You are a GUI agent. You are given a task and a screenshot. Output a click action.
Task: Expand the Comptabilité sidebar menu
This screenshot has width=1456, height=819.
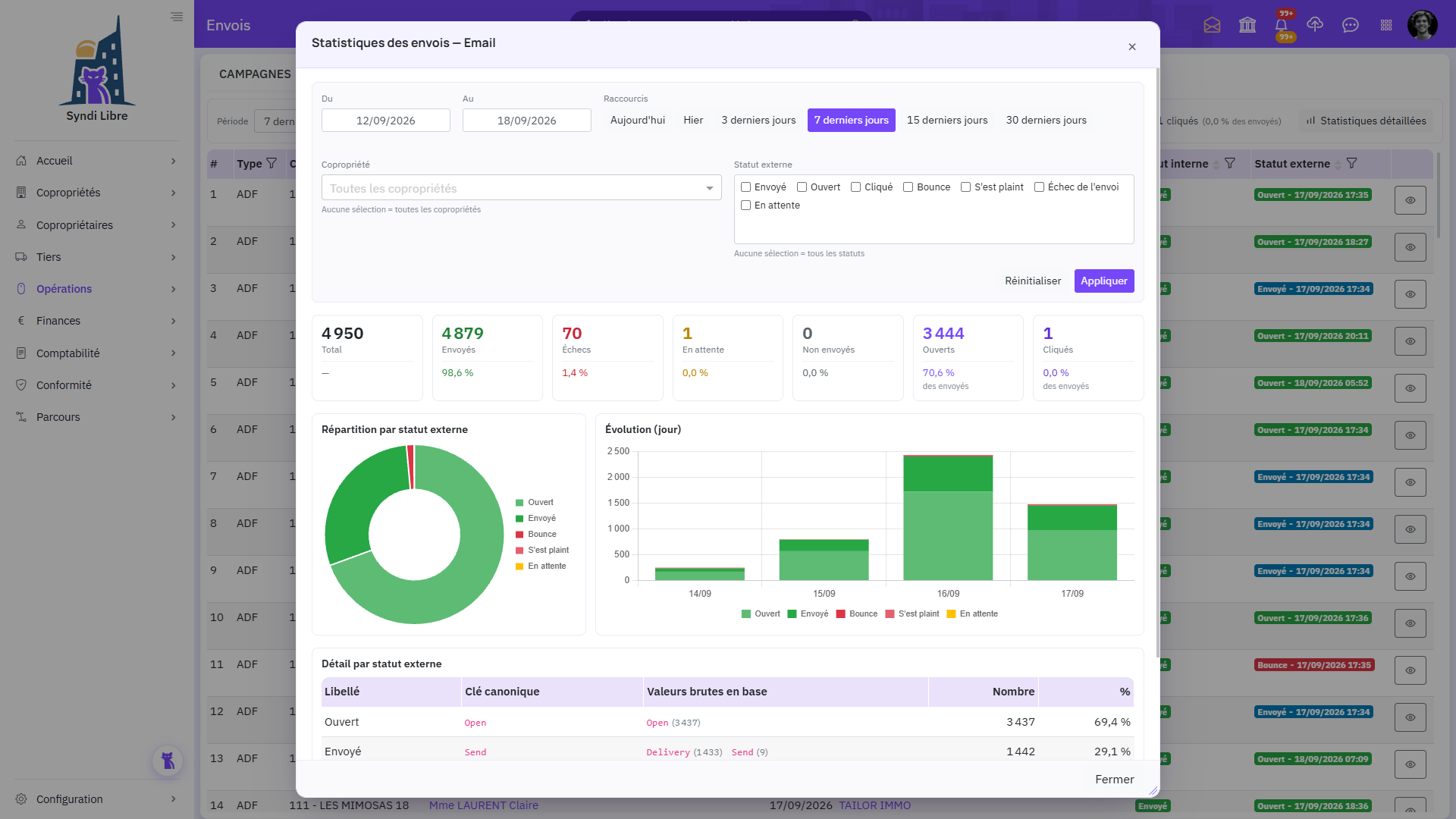pos(97,353)
